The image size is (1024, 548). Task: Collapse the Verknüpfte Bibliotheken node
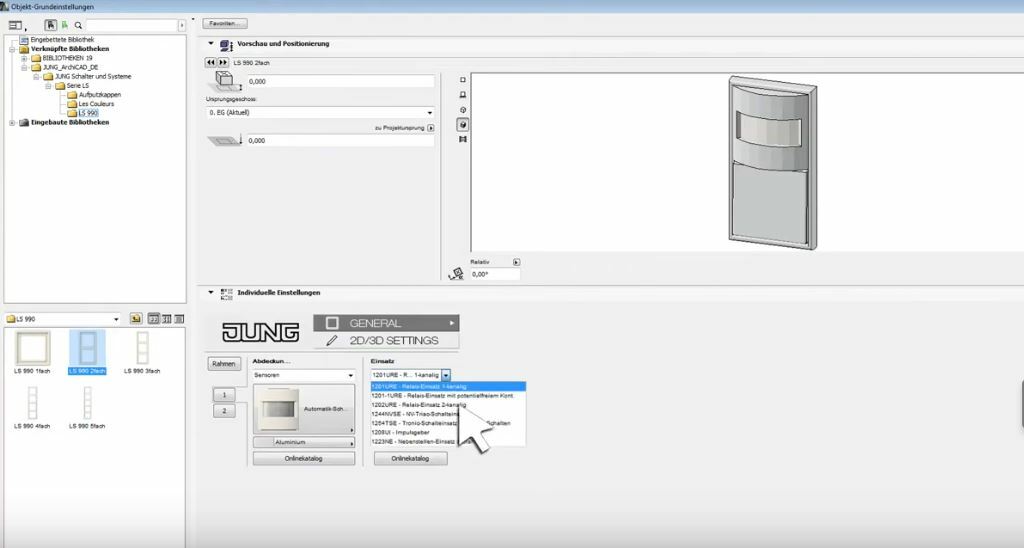coord(12,49)
